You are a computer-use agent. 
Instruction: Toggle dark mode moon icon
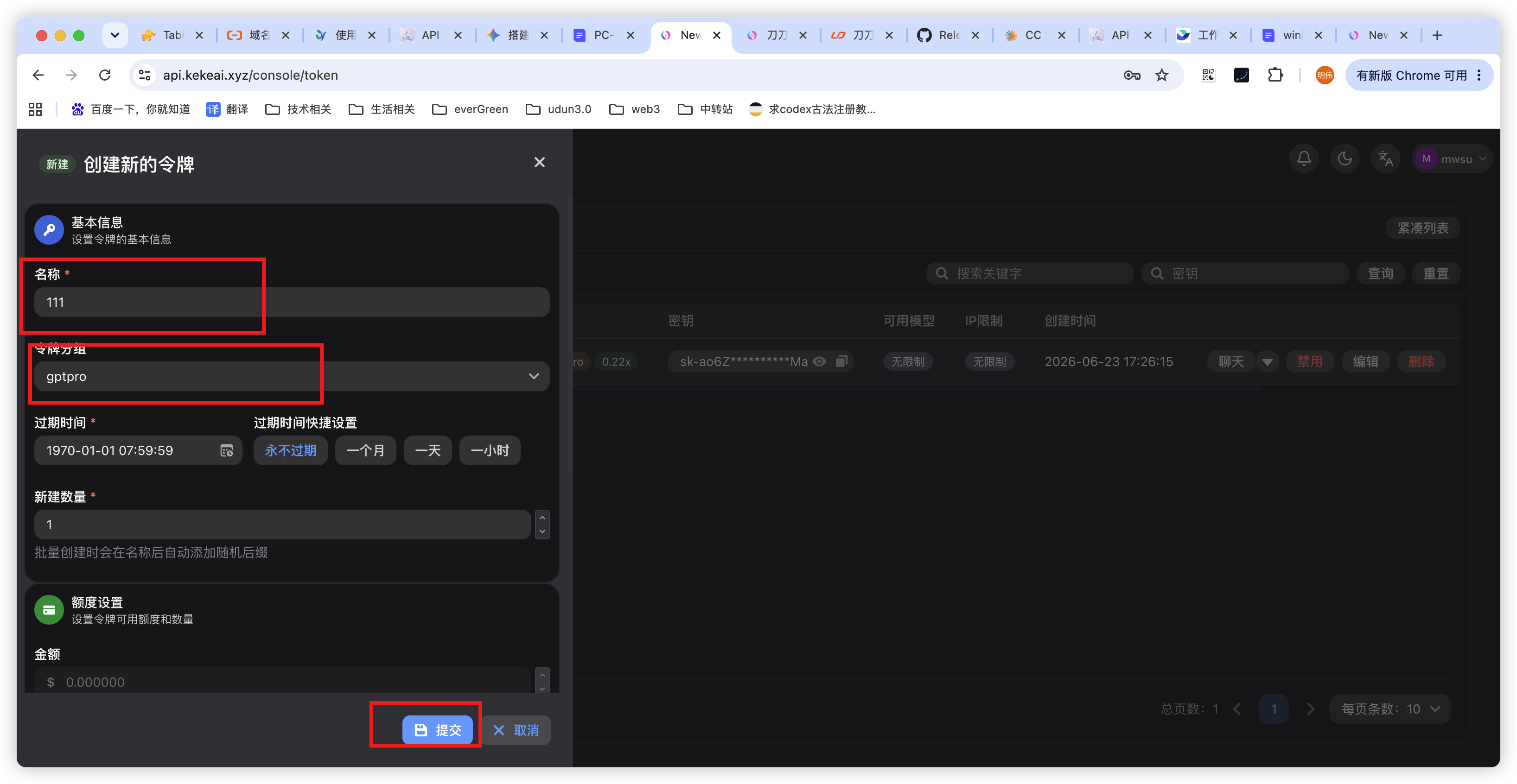point(1345,158)
